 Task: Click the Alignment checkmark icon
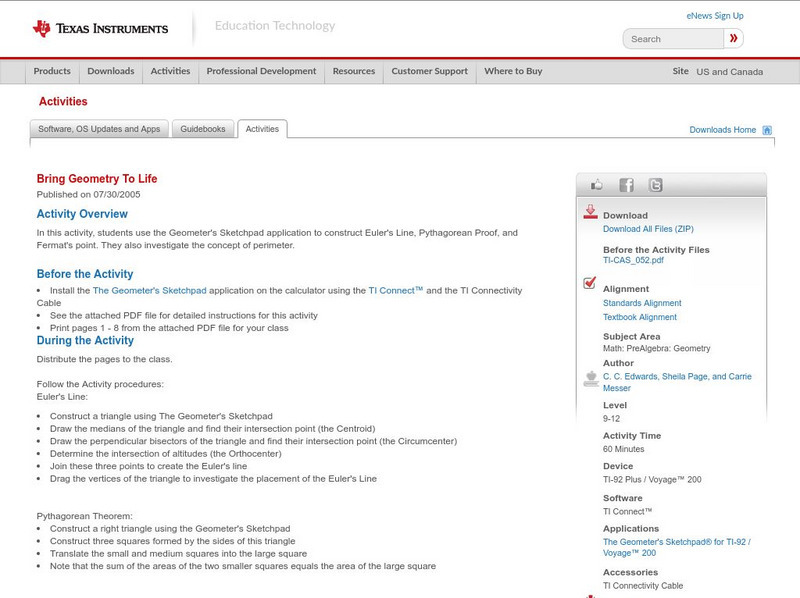(x=590, y=283)
